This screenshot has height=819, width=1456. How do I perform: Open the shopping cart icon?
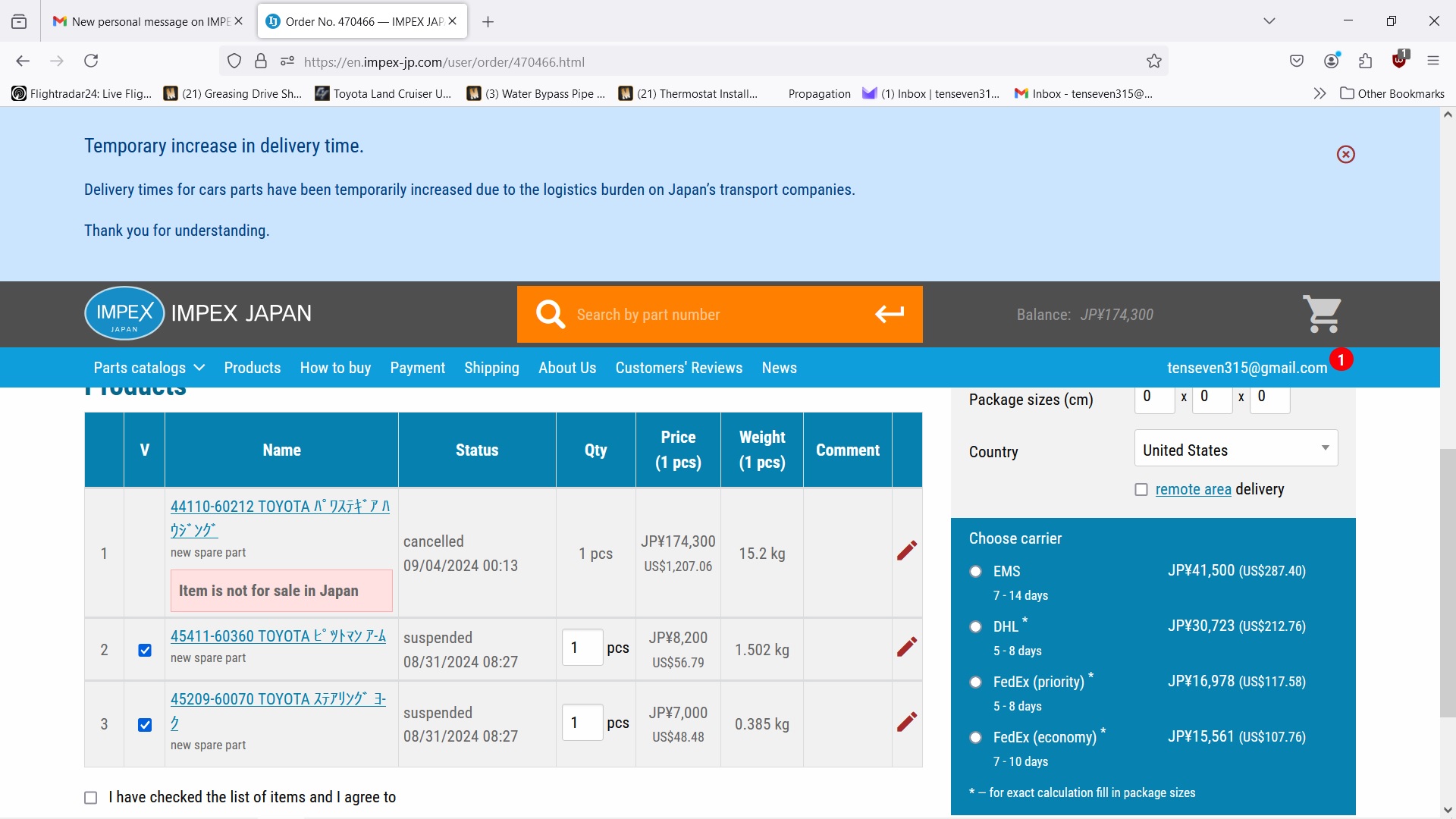point(1323,314)
